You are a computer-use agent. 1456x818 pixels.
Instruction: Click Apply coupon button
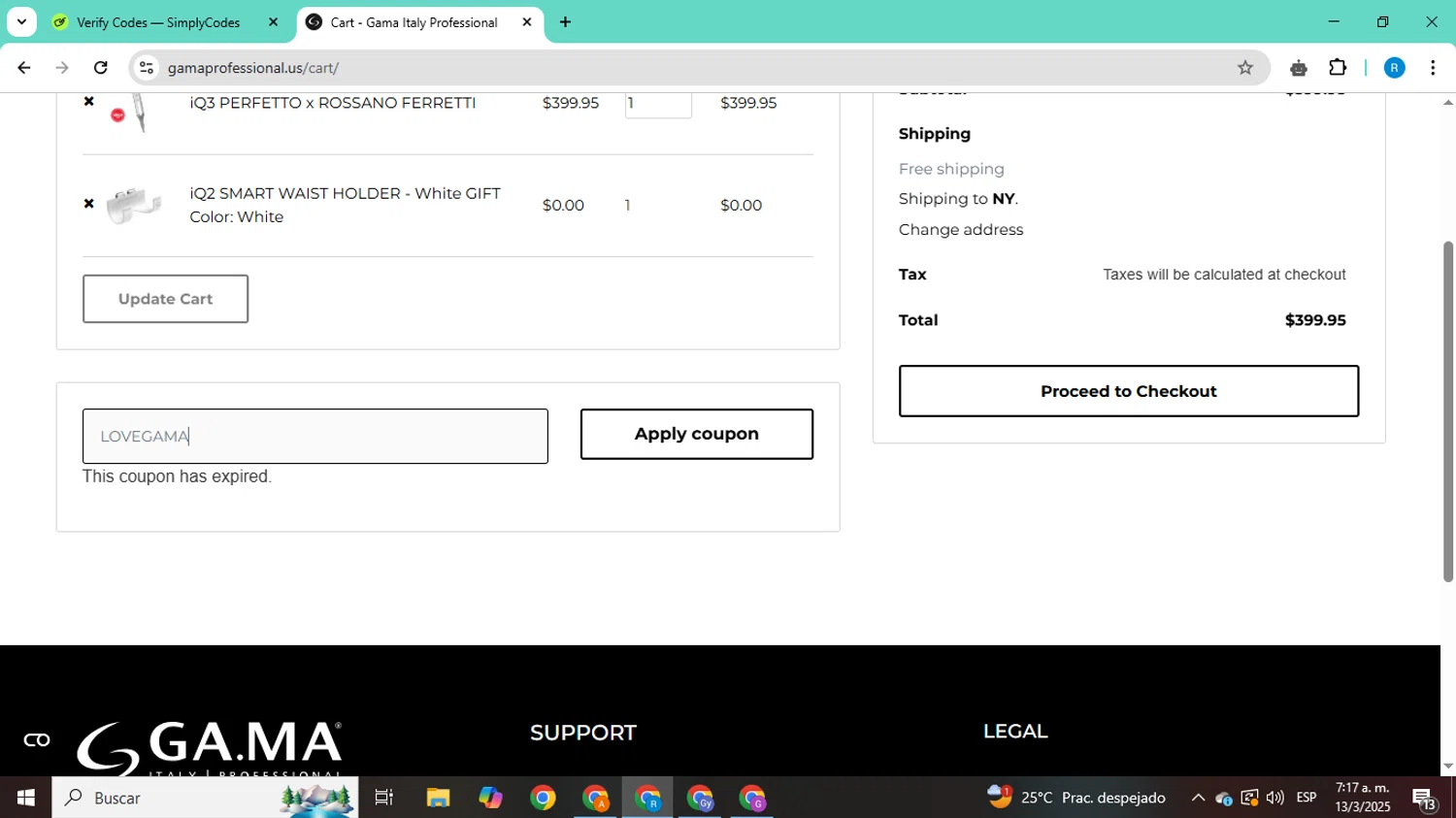point(697,434)
